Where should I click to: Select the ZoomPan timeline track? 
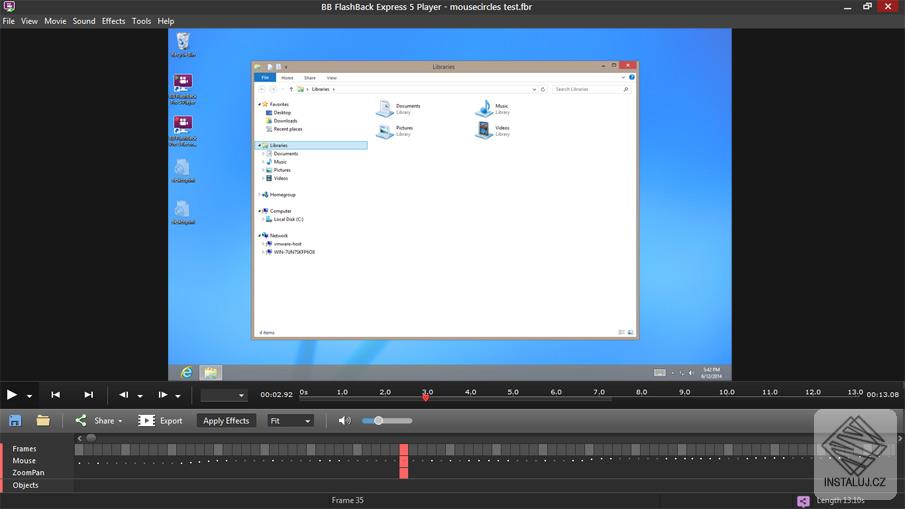[x=28, y=473]
